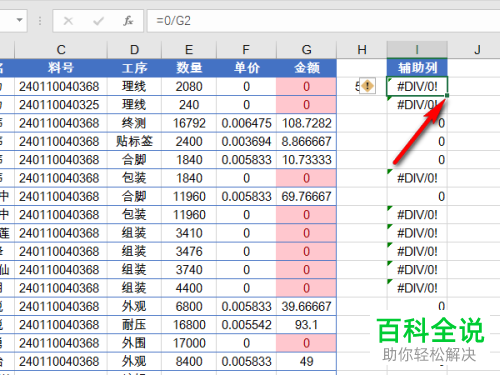
Task: Select quantity cell 3740
Action: click(x=189, y=270)
